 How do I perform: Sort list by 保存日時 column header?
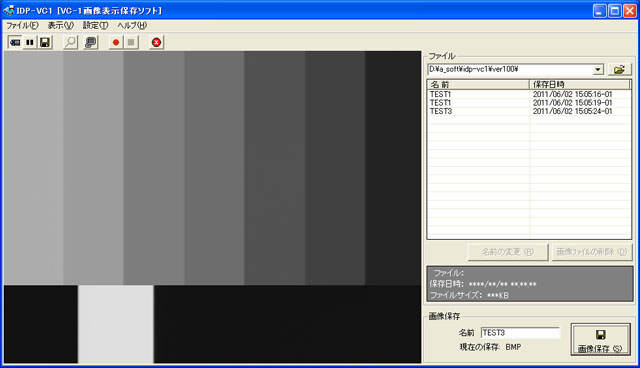pyautogui.click(x=580, y=84)
